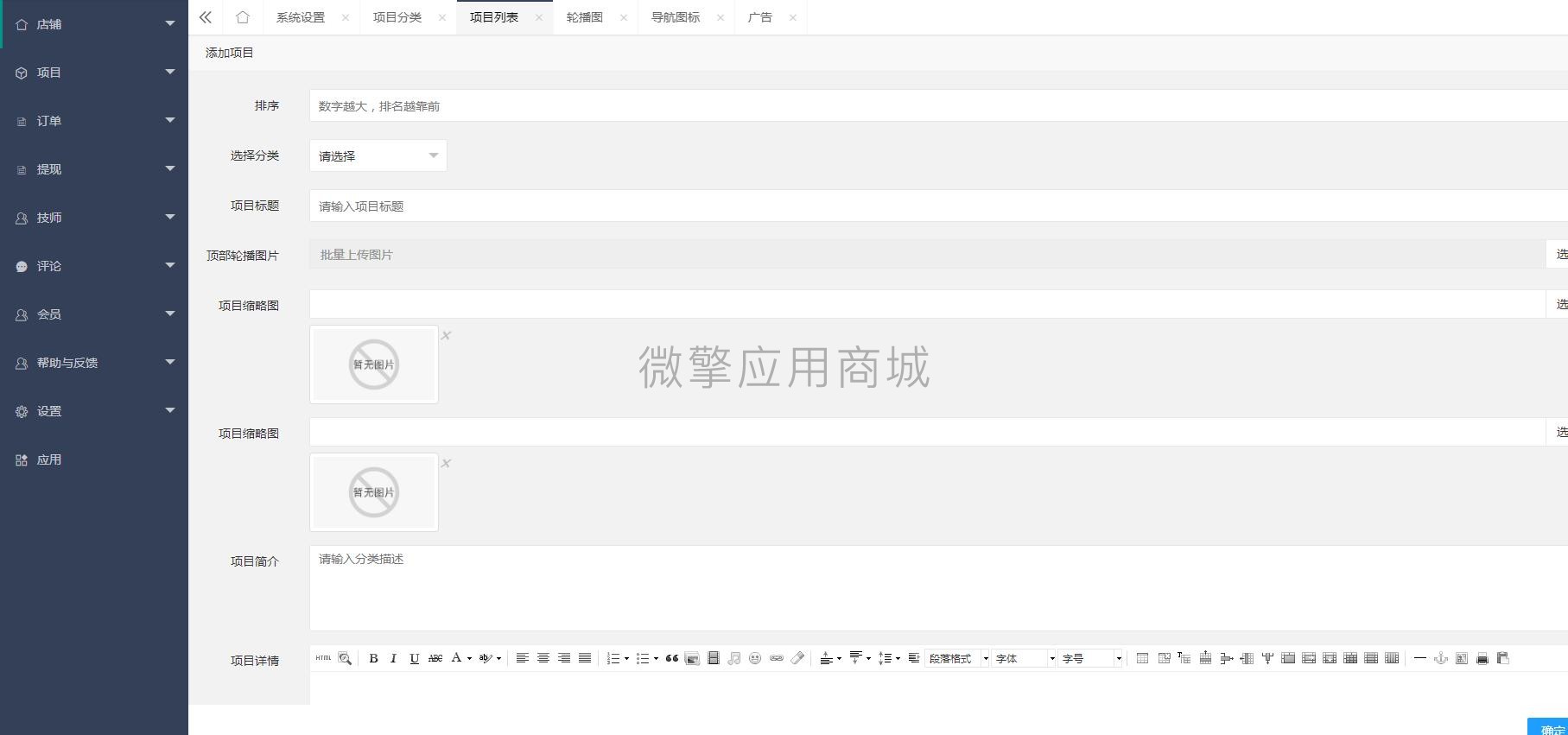Open the emoticon smiley picker

[755, 658]
